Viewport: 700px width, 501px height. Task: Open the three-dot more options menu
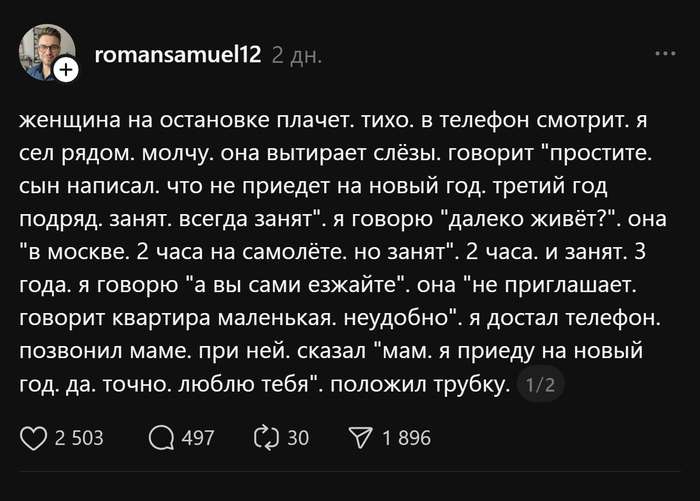(x=664, y=53)
